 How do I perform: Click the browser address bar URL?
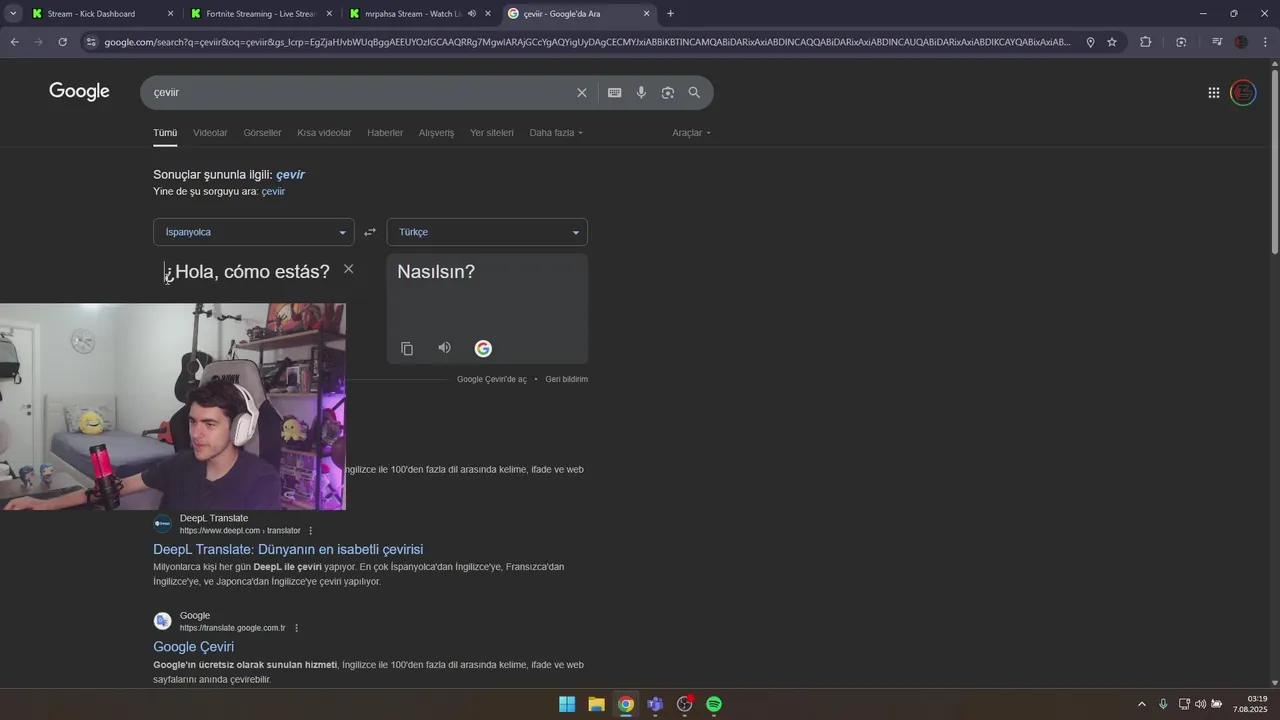[x=586, y=42]
